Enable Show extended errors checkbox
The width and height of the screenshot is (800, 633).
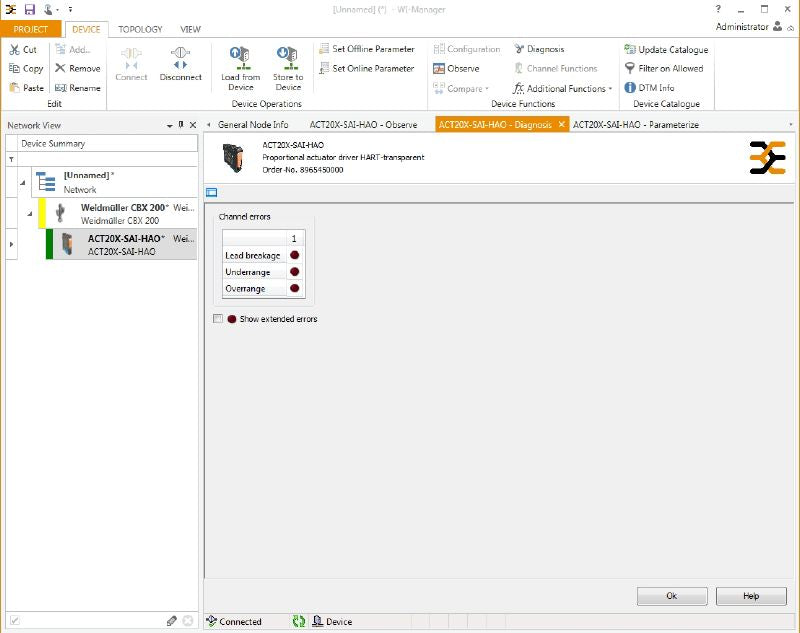tap(218, 319)
